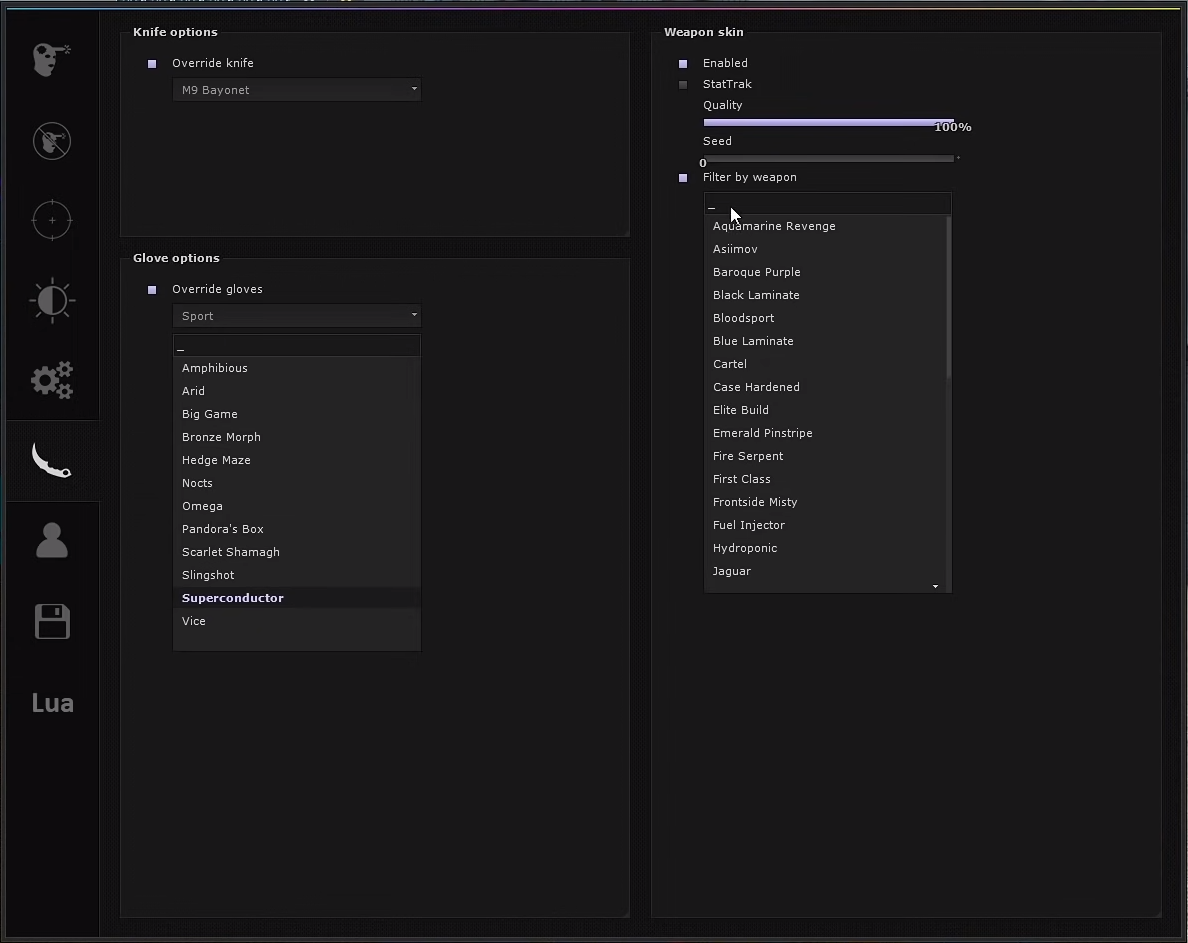Click the weapon skin search field

point(827,206)
